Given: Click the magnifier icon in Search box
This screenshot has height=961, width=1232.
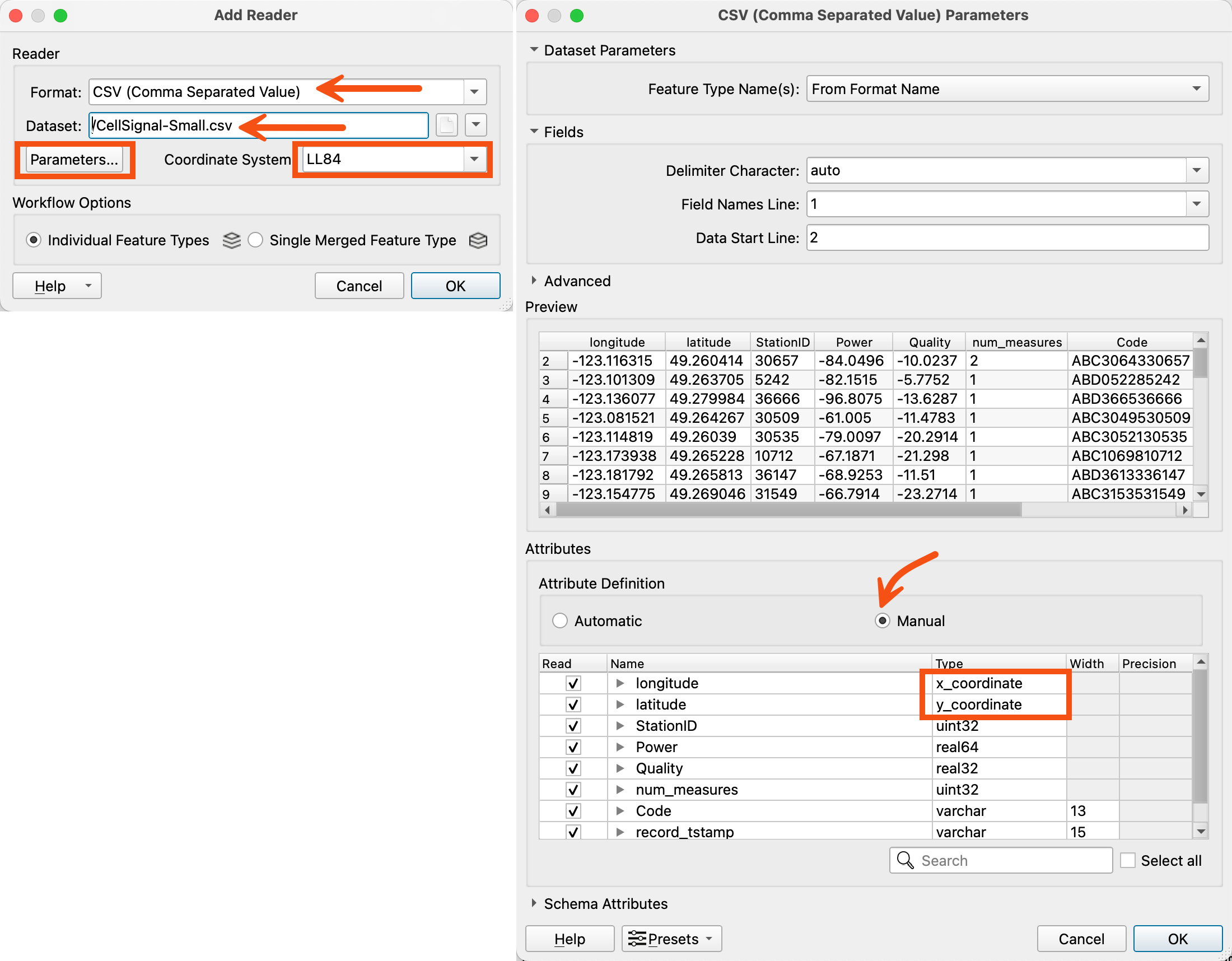Looking at the screenshot, I should [905, 860].
